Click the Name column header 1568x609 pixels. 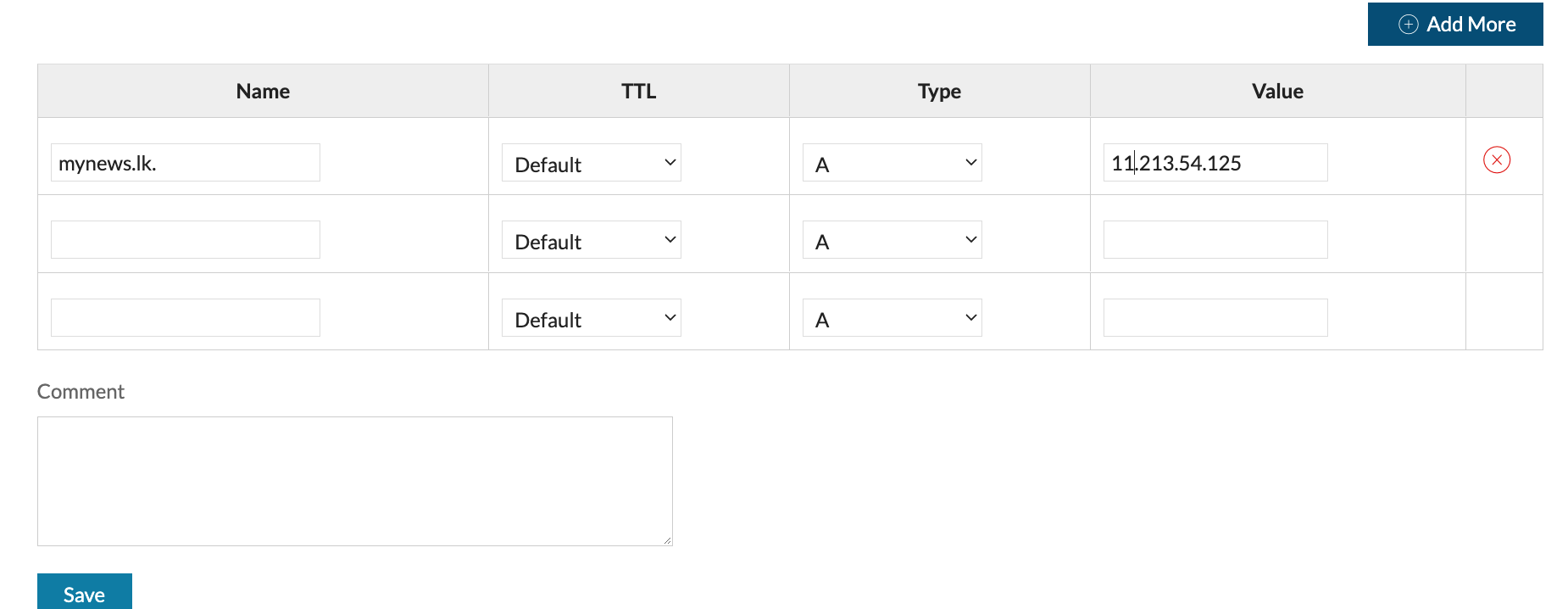click(263, 92)
